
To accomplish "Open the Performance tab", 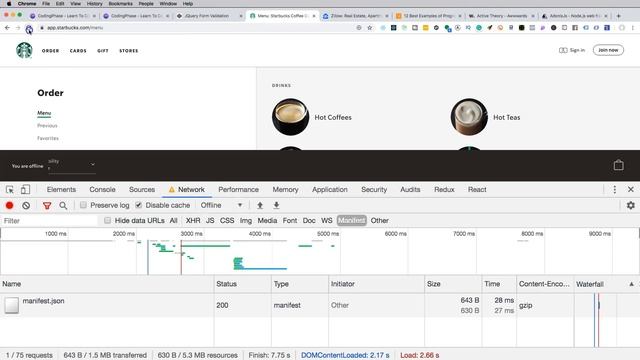I will pyautogui.click(x=238, y=189).
